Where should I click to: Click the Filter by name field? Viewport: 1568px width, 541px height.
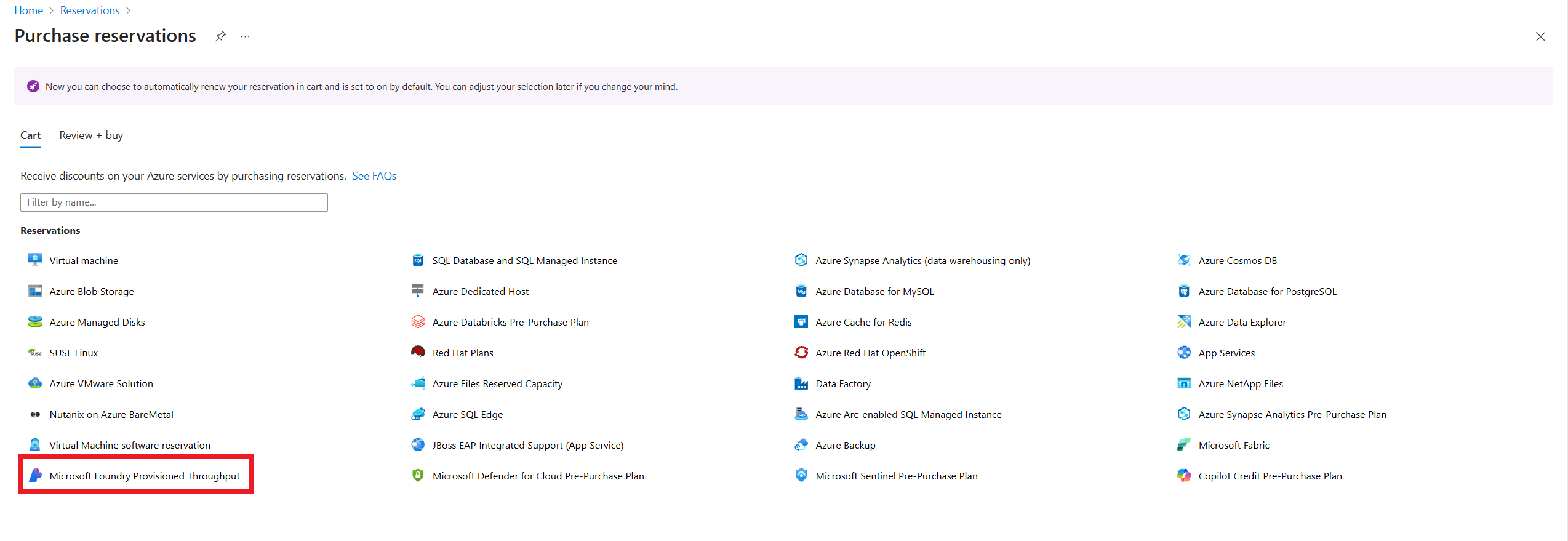(x=174, y=202)
